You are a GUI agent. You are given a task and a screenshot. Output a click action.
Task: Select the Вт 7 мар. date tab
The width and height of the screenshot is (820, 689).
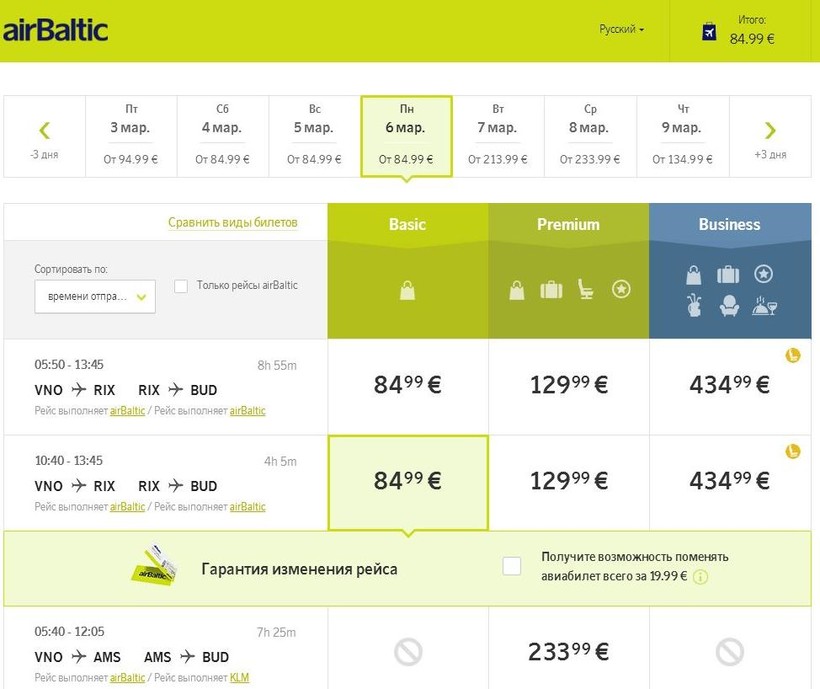(x=498, y=136)
